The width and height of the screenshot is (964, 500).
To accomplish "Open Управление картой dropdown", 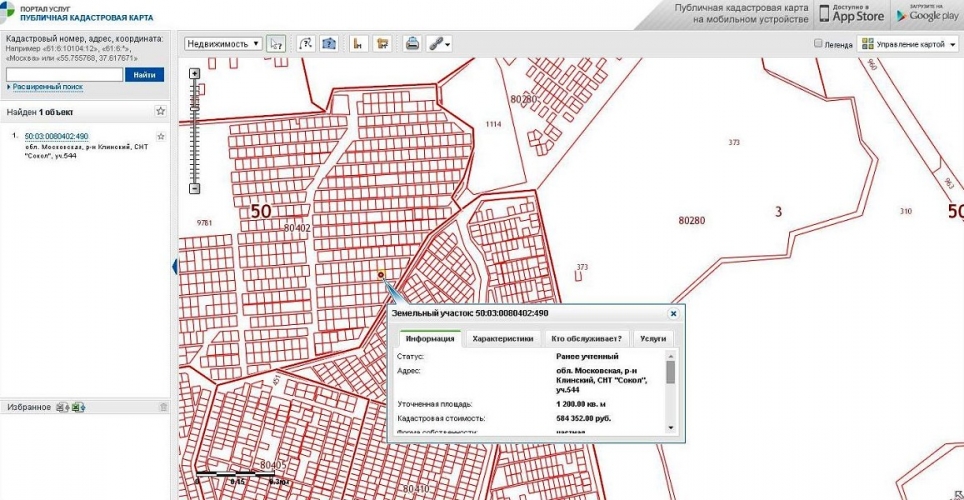I will click(x=908, y=44).
